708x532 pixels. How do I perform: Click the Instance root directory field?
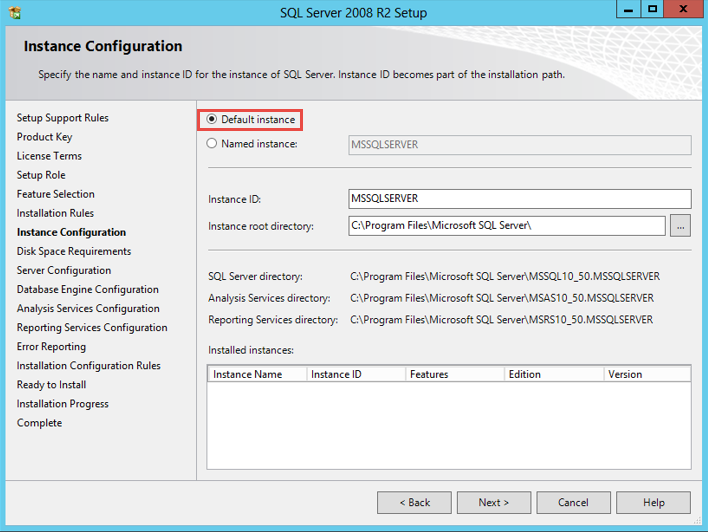click(506, 226)
